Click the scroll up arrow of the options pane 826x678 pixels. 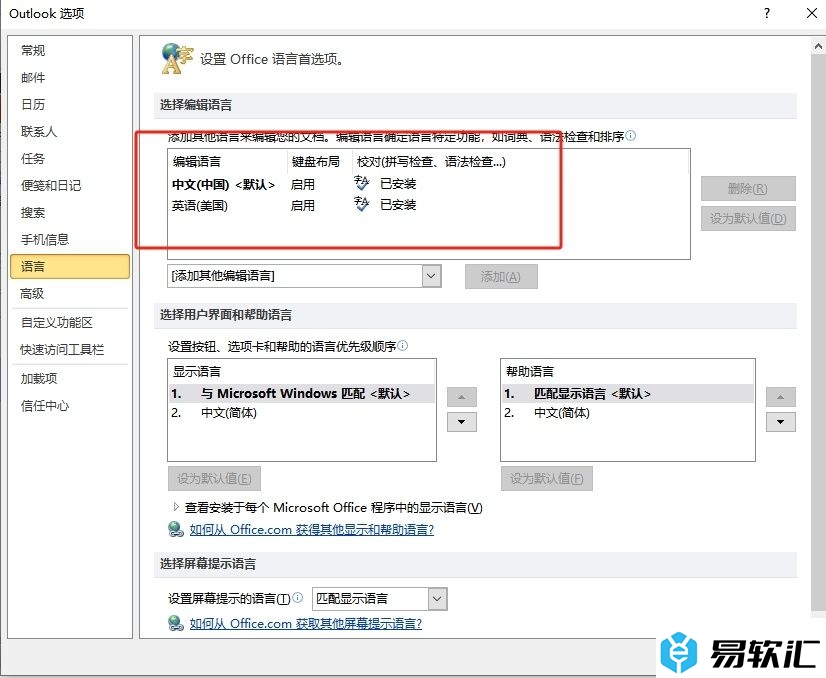coord(818,46)
